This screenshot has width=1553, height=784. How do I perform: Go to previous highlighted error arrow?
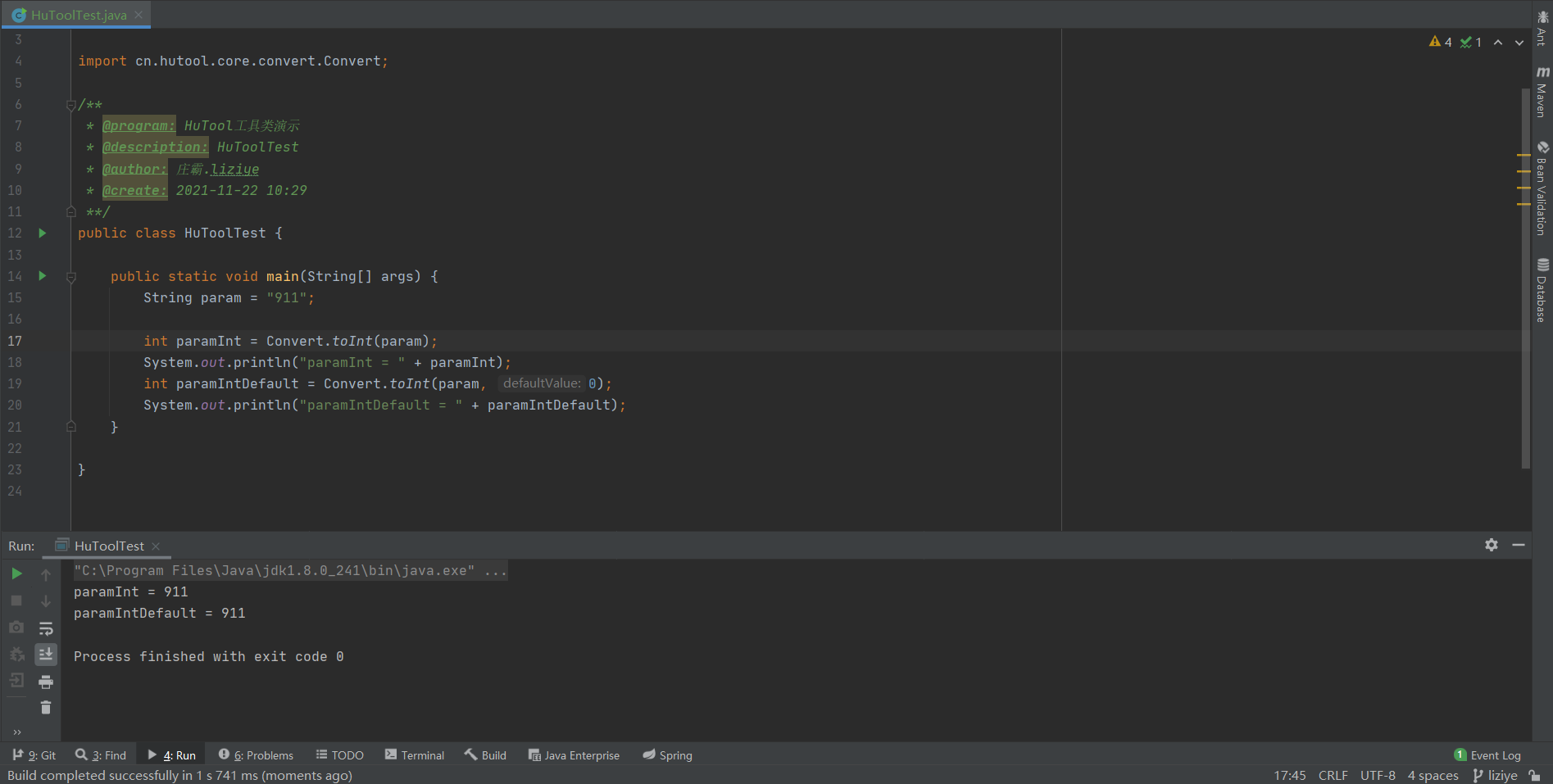click(1498, 43)
